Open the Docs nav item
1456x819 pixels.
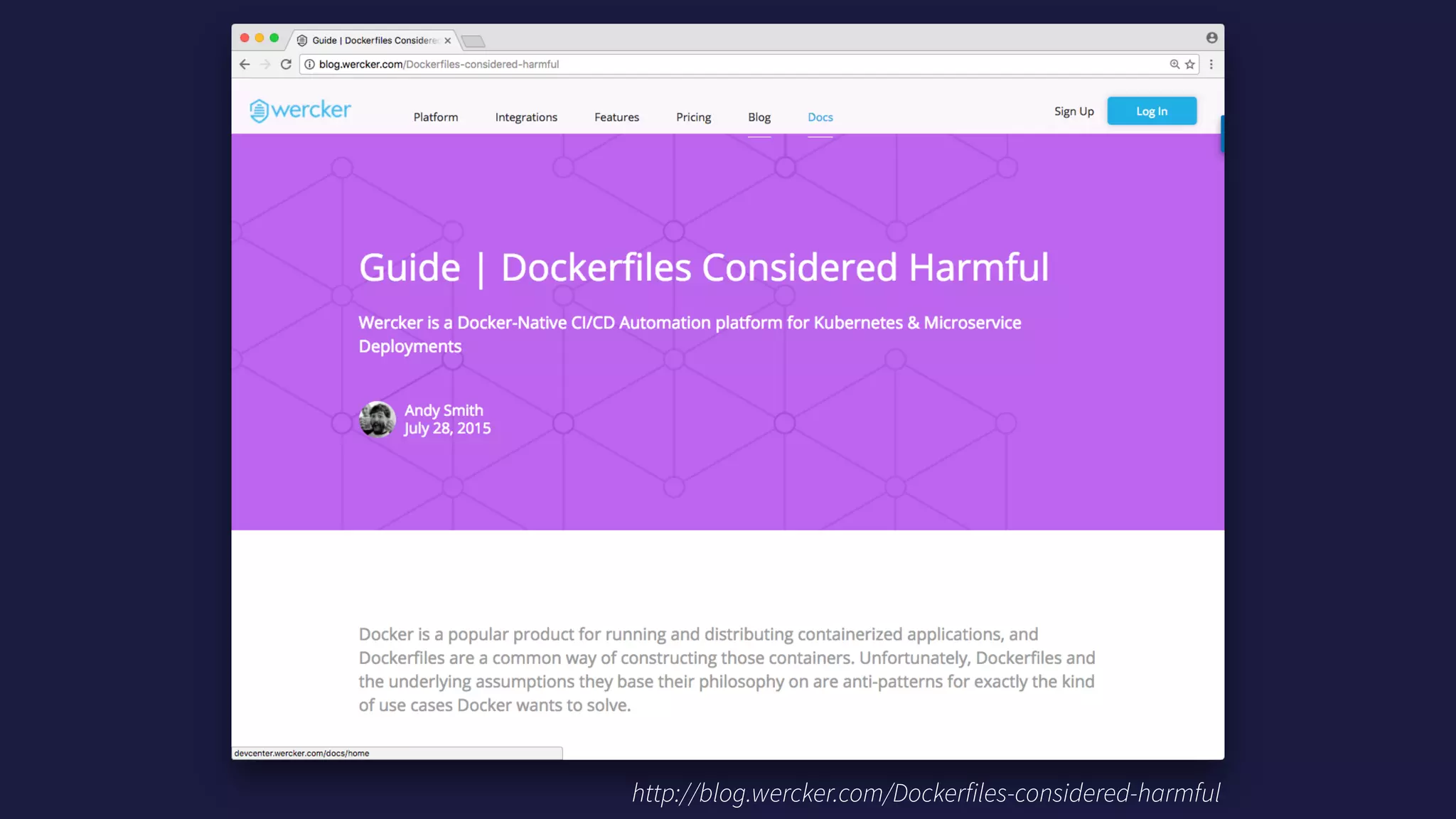click(820, 117)
